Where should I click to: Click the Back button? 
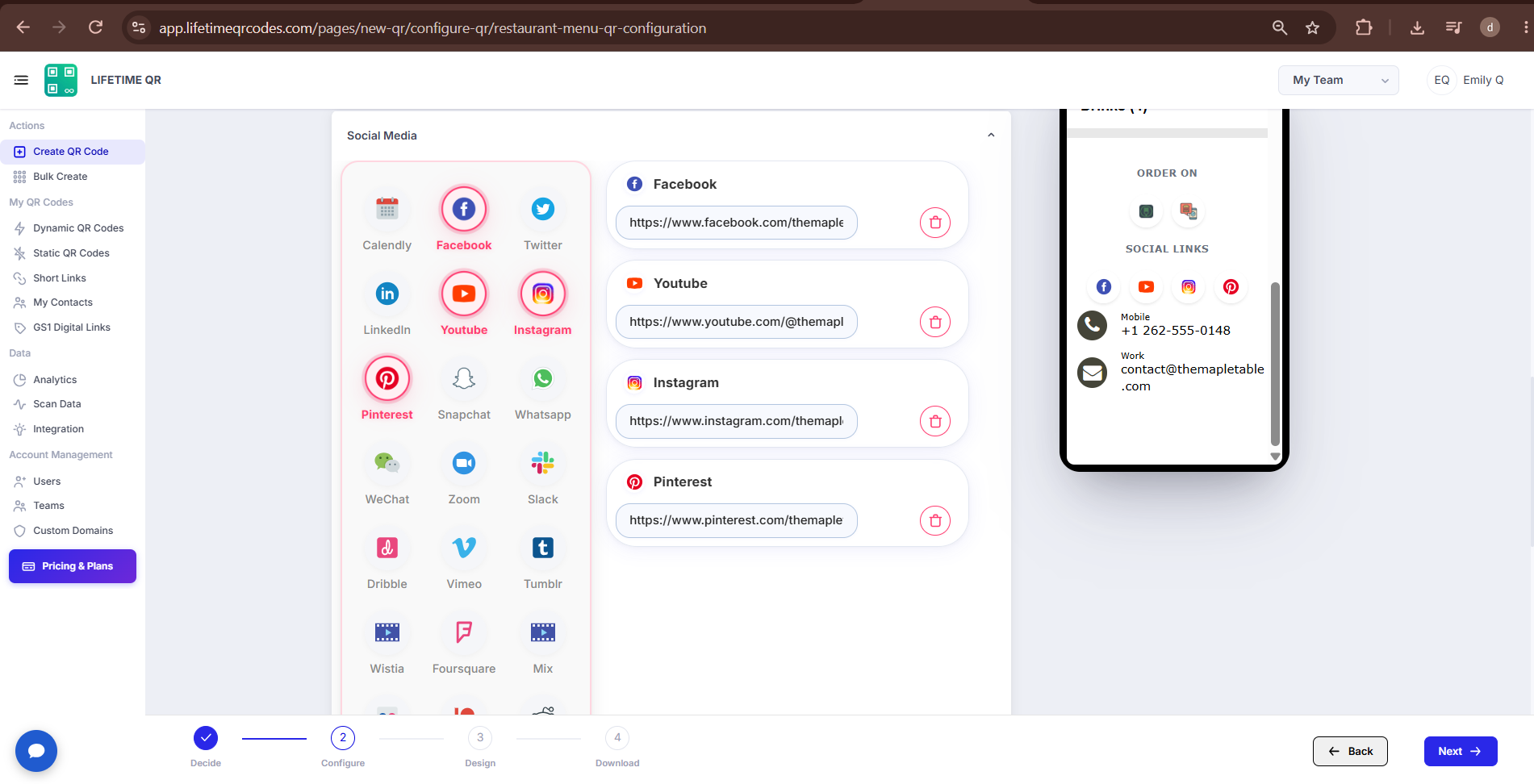click(x=1350, y=751)
